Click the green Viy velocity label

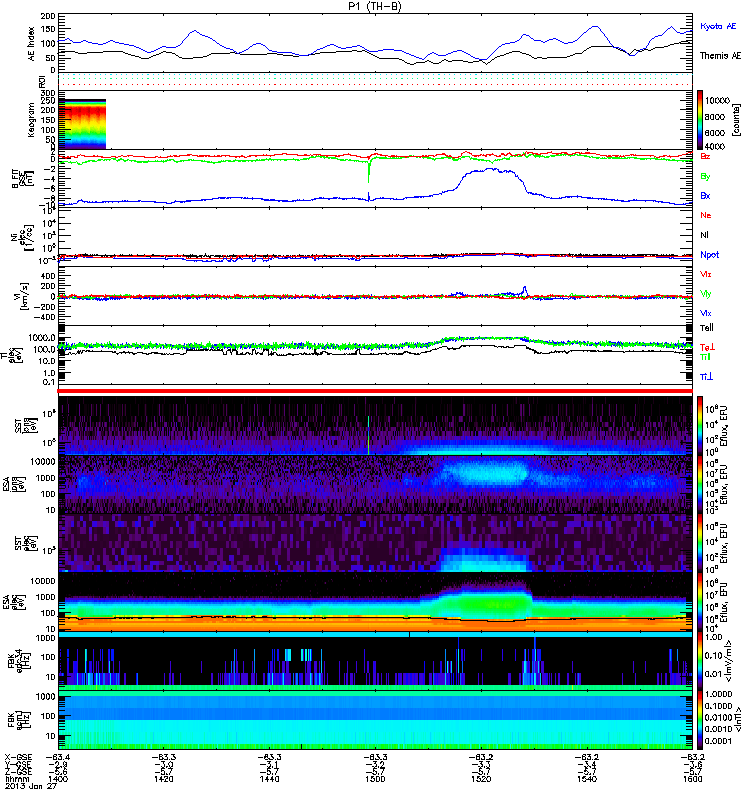point(705,294)
